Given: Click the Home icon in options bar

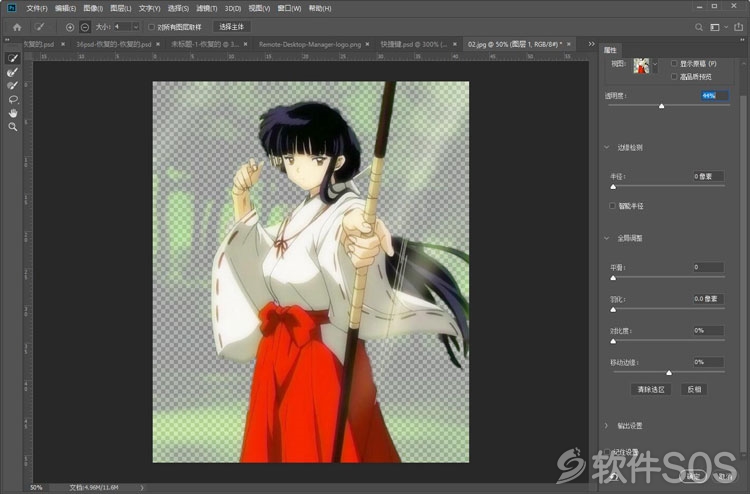Looking at the screenshot, I should 17,27.
